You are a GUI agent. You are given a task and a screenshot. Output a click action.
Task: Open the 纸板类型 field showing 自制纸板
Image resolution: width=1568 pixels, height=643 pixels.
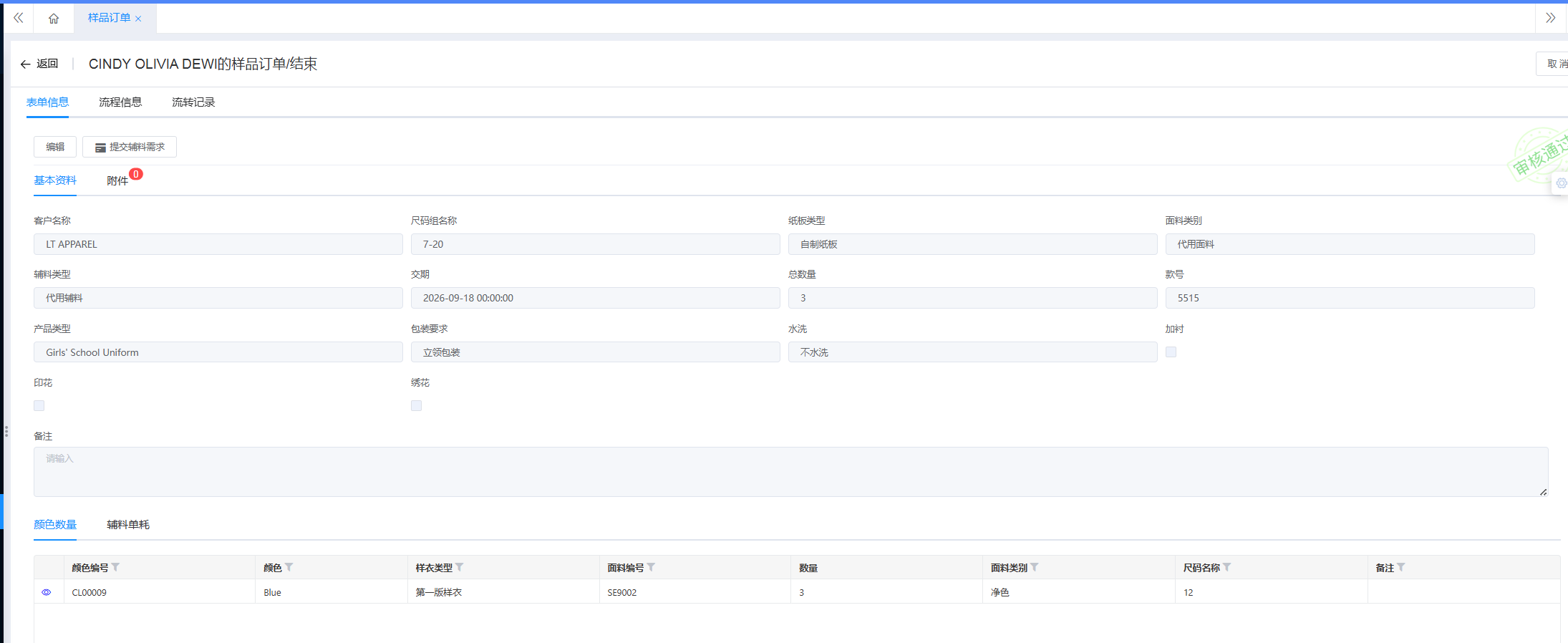972,244
